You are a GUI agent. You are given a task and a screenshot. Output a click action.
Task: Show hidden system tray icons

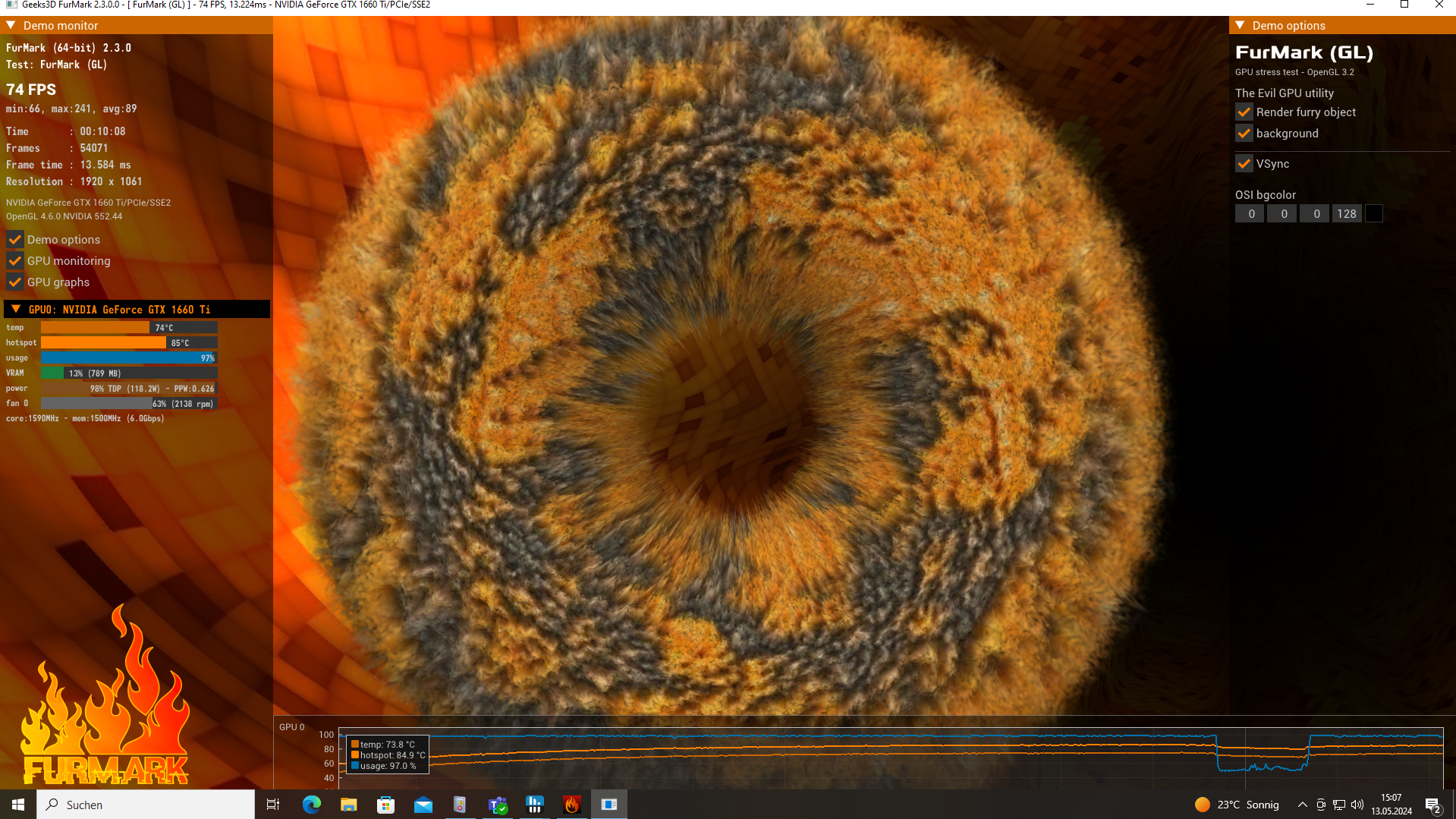[x=1302, y=805]
